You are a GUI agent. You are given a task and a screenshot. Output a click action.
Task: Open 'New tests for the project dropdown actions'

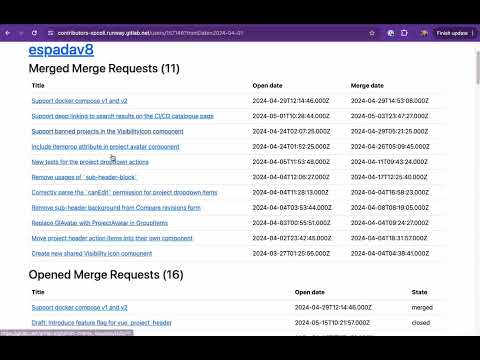pyautogui.click(x=90, y=162)
